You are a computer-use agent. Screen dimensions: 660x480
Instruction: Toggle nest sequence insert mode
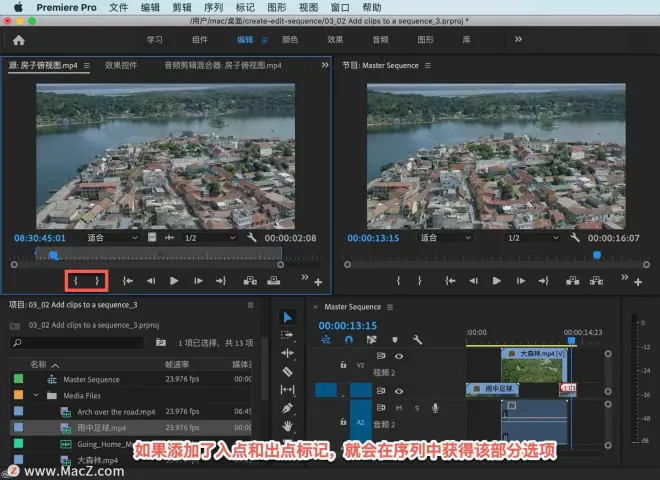(326, 339)
